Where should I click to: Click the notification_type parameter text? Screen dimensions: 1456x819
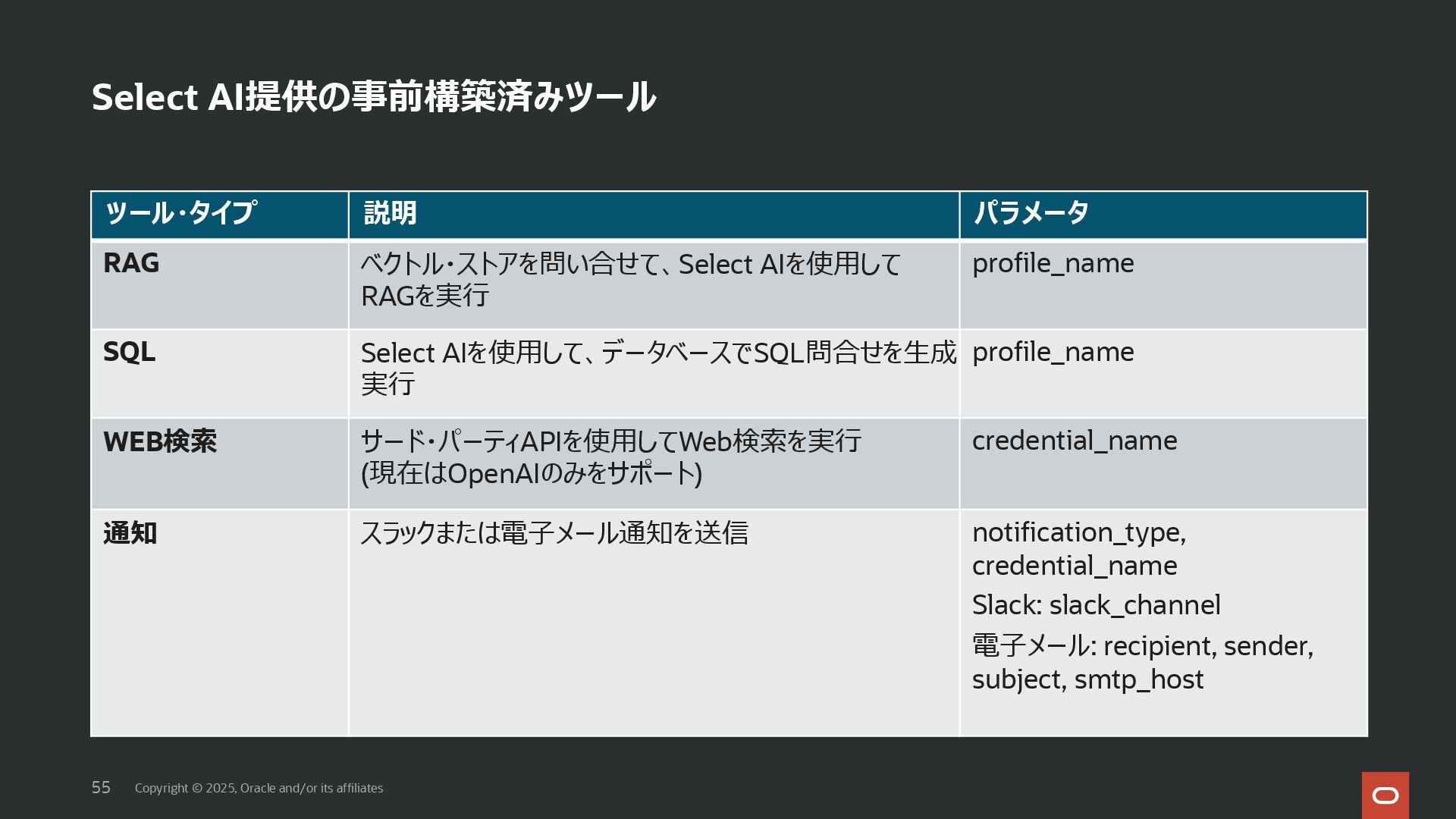[x=1078, y=532]
